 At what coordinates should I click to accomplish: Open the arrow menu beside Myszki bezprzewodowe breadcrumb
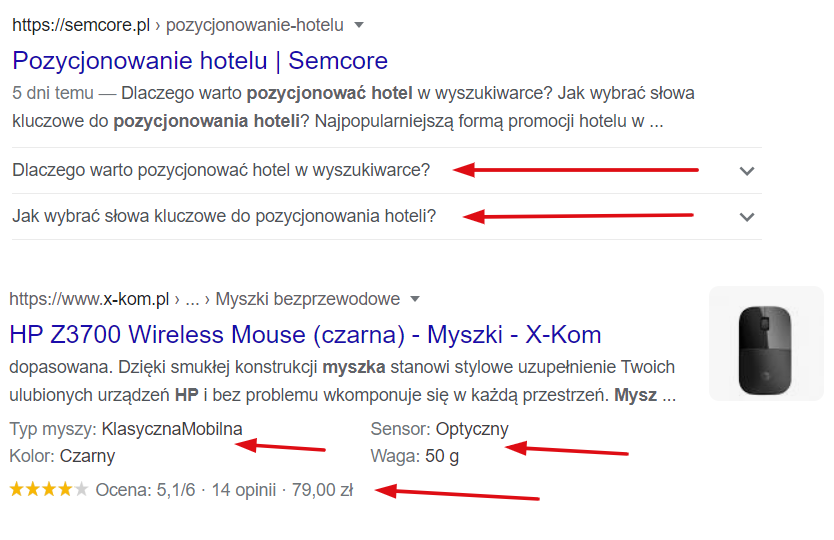click(x=415, y=299)
